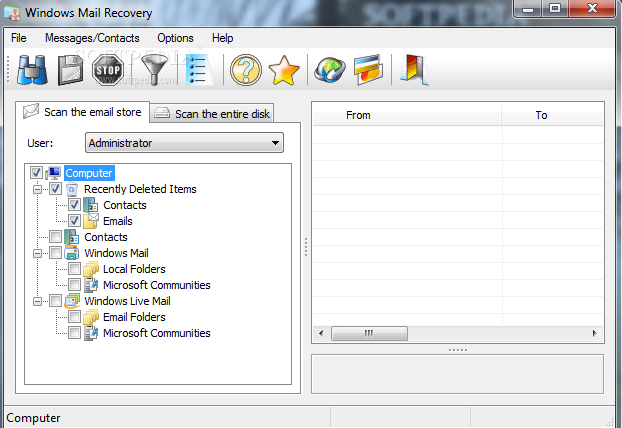Image resolution: width=622 pixels, height=428 pixels.
Task: Open the Help menu
Action: click(x=223, y=38)
